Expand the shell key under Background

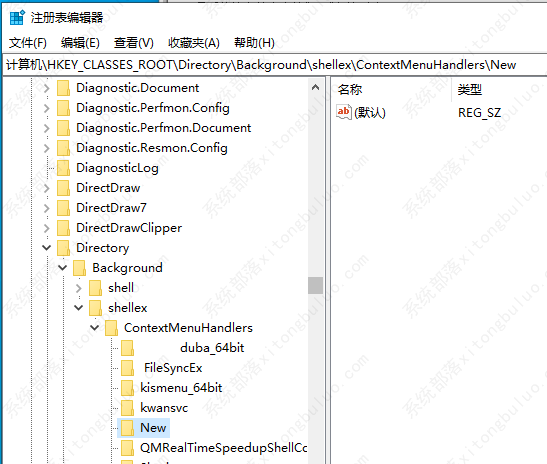click(78, 288)
